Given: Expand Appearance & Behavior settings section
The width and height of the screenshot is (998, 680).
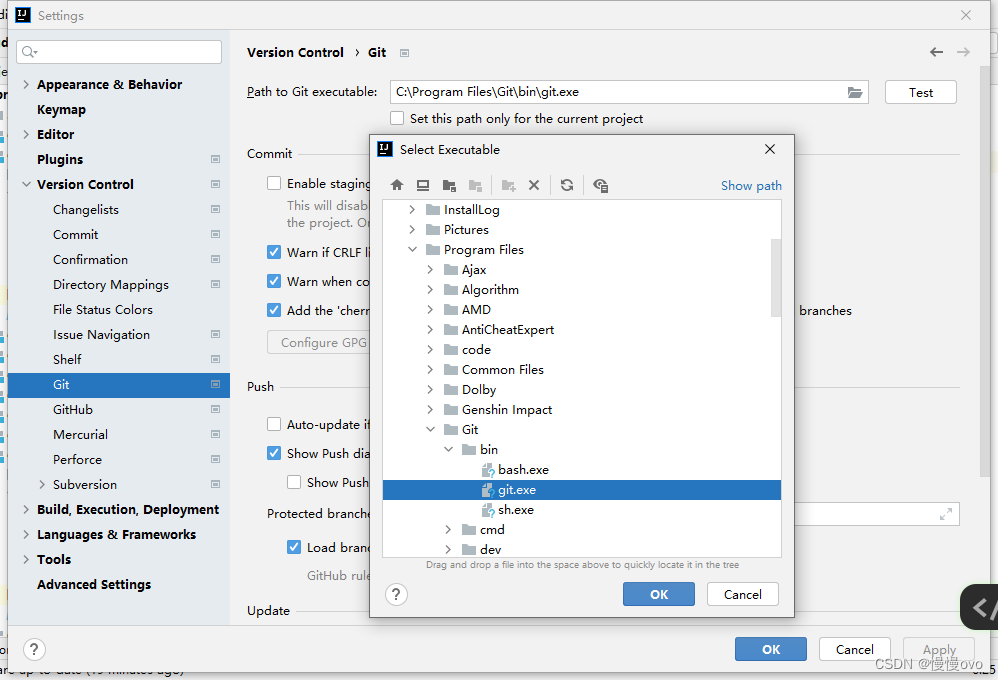Looking at the screenshot, I should (26, 84).
